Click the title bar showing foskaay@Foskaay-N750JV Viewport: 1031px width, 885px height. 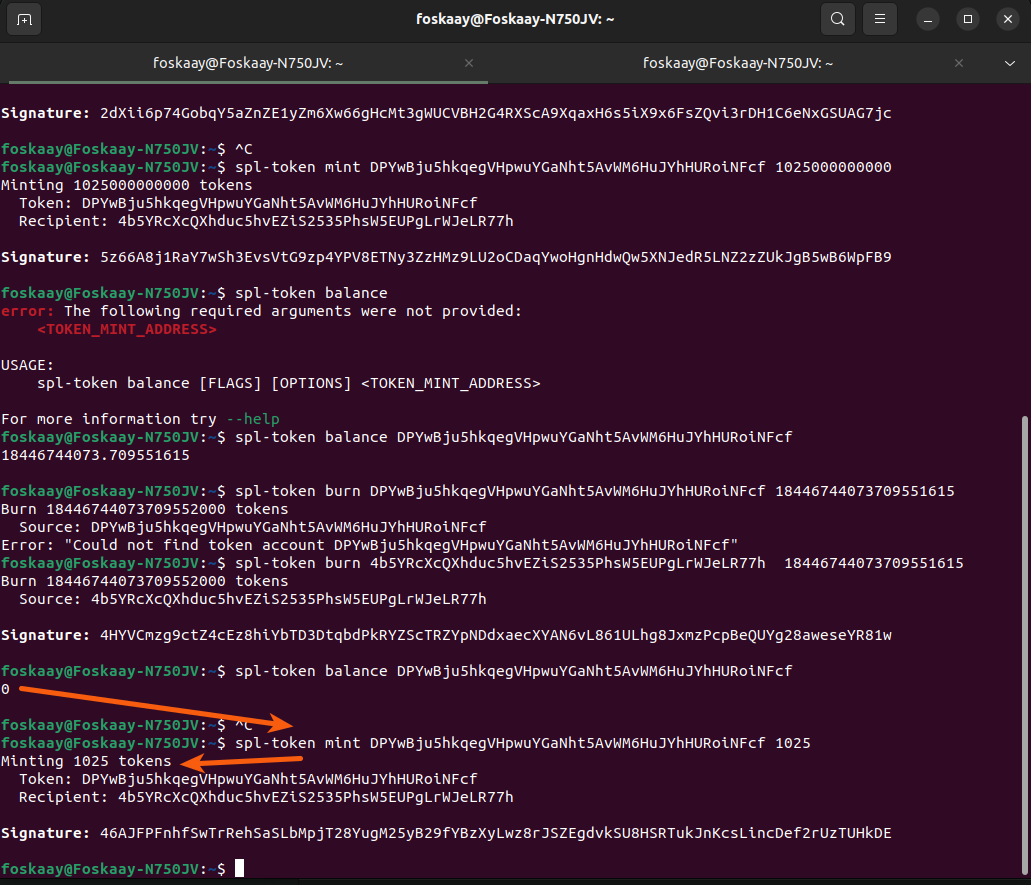click(515, 19)
